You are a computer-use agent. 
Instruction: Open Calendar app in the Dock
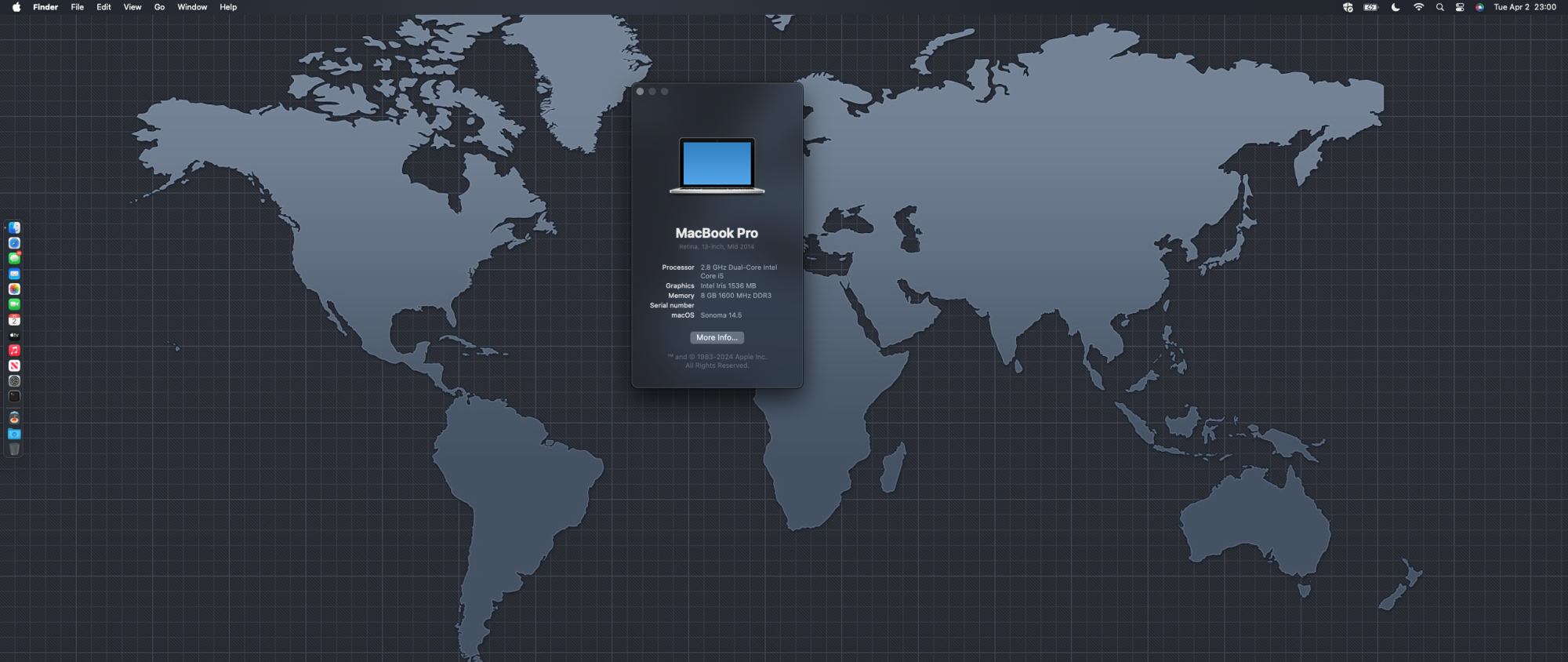coord(14,320)
